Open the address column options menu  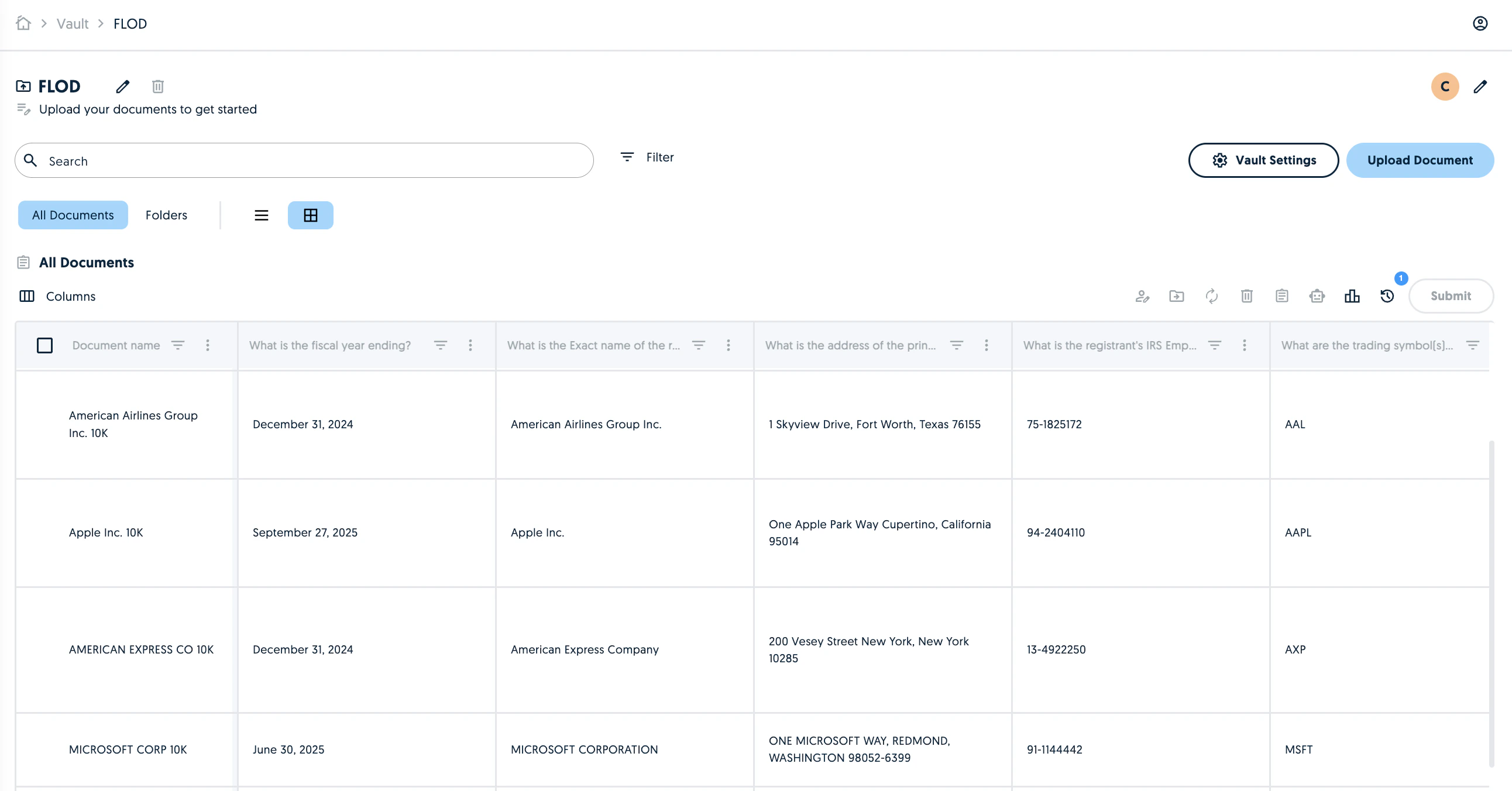click(x=987, y=345)
